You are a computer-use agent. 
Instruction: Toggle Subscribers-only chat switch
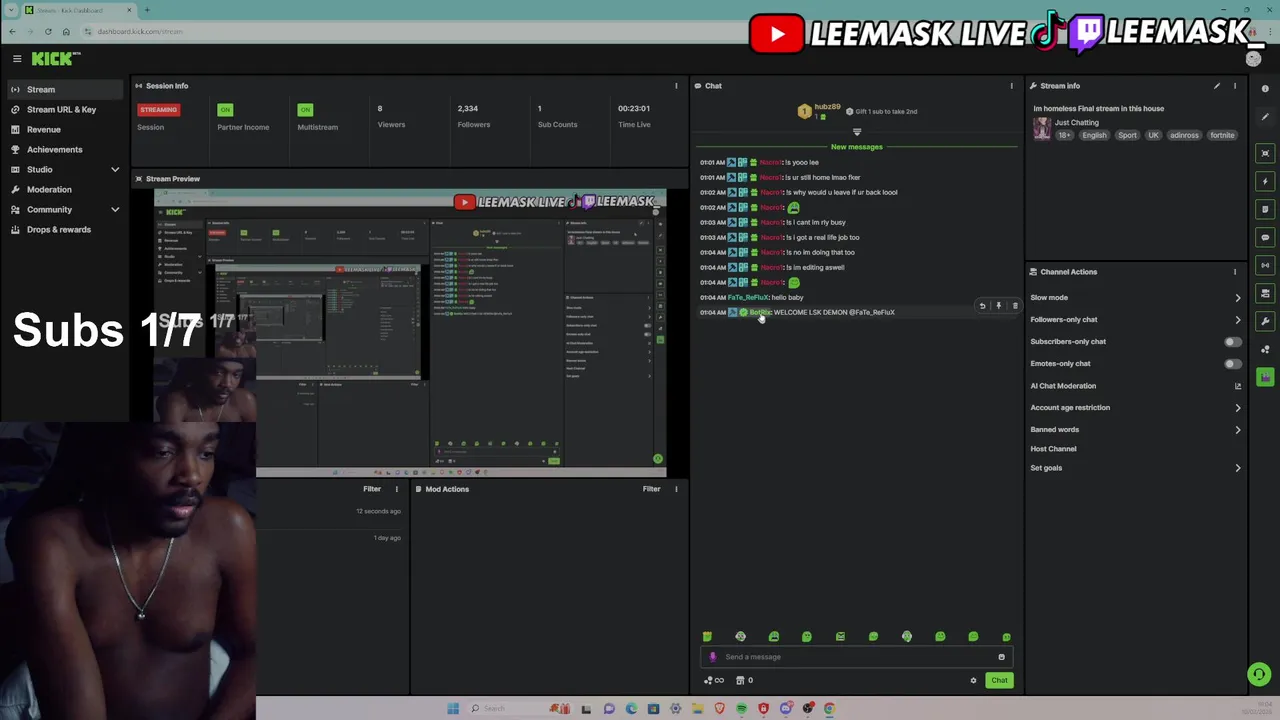pos(1232,342)
